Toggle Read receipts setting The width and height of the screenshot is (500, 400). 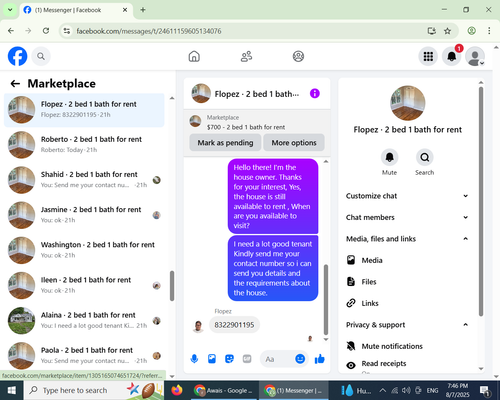click(x=407, y=365)
